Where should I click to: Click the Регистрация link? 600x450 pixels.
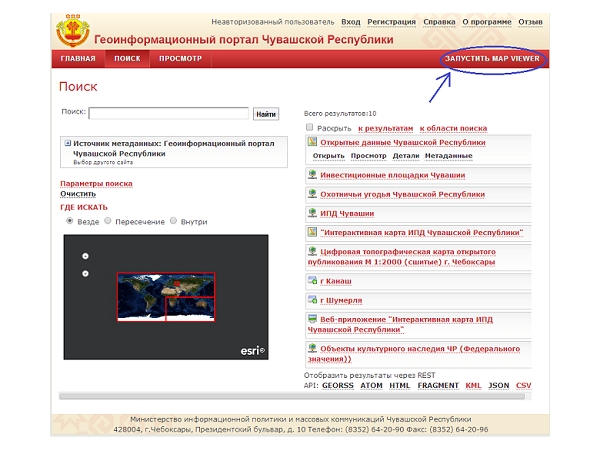click(x=391, y=22)
